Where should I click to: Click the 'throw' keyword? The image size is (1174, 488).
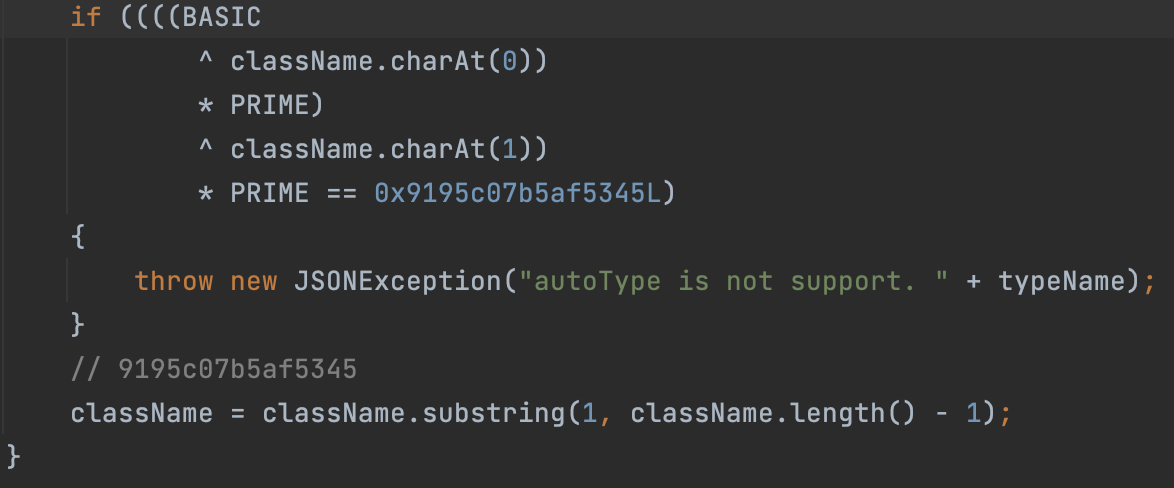174,281
